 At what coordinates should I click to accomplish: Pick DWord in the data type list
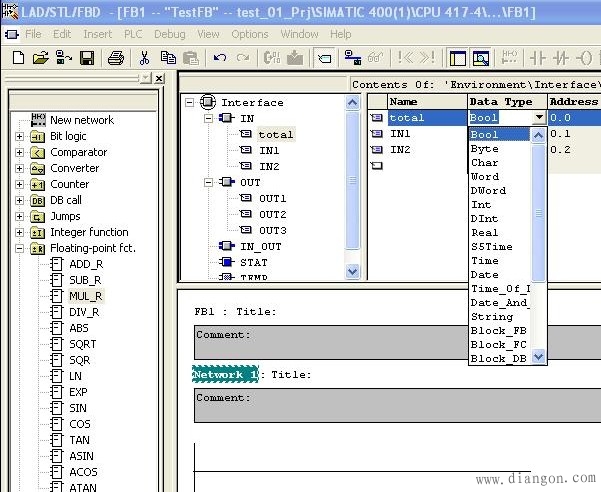pos(488,191)
